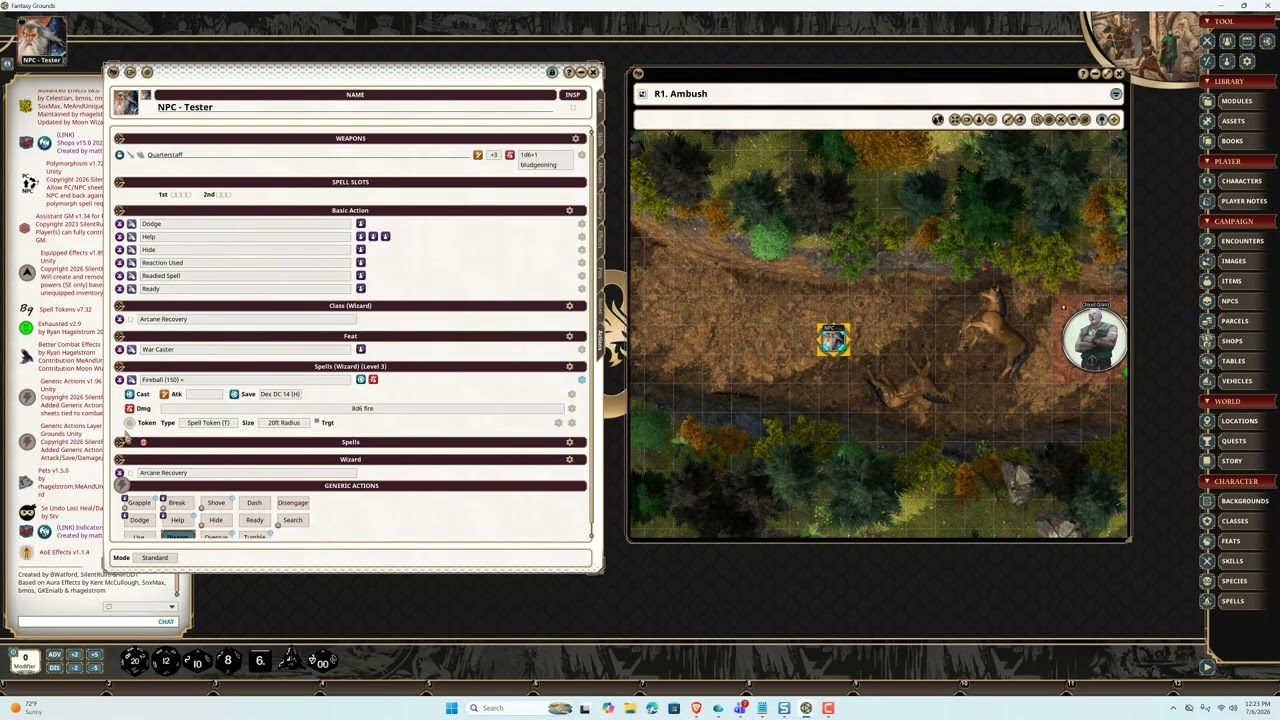Toggle the INSP inspiration checkbox
1280x720 pixels.
coord(573,107)
